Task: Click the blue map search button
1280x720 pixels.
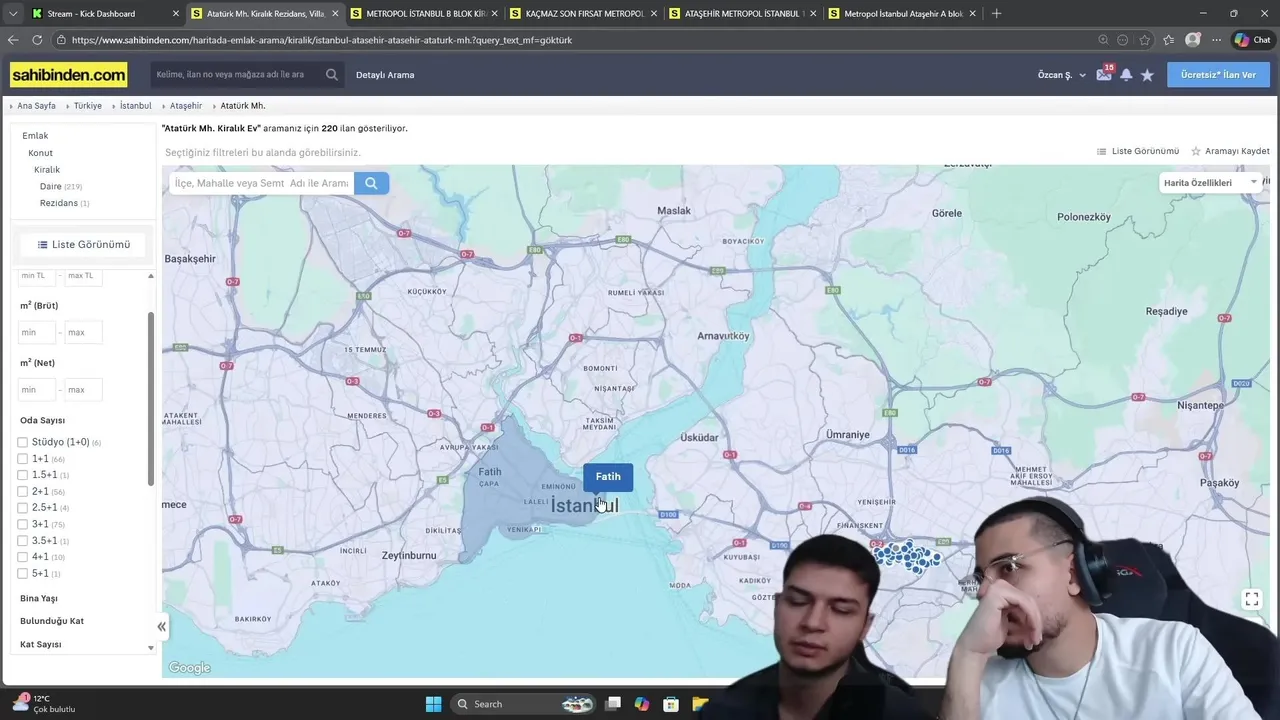Action: [371, 183]
